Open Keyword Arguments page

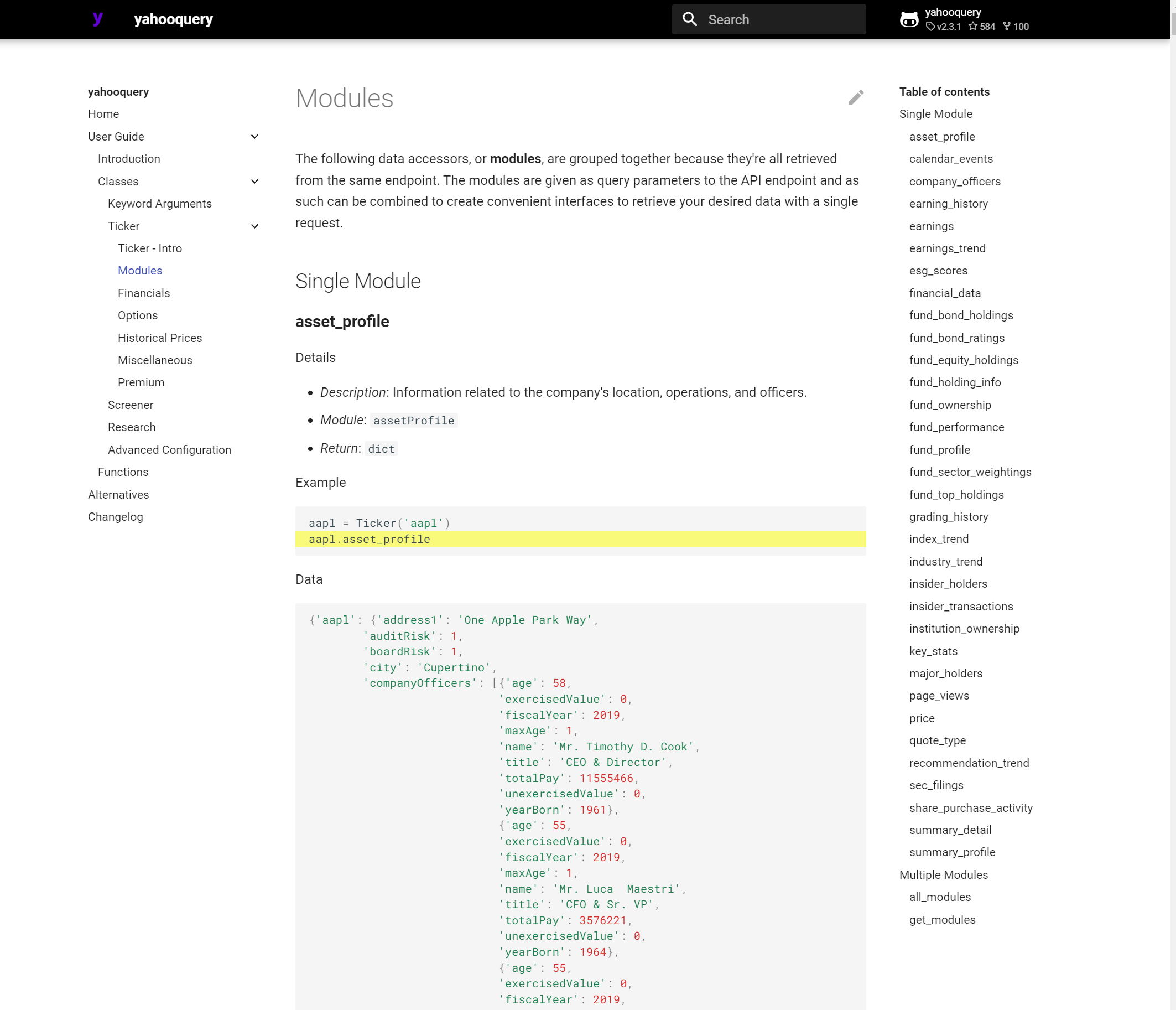point(159,204)
